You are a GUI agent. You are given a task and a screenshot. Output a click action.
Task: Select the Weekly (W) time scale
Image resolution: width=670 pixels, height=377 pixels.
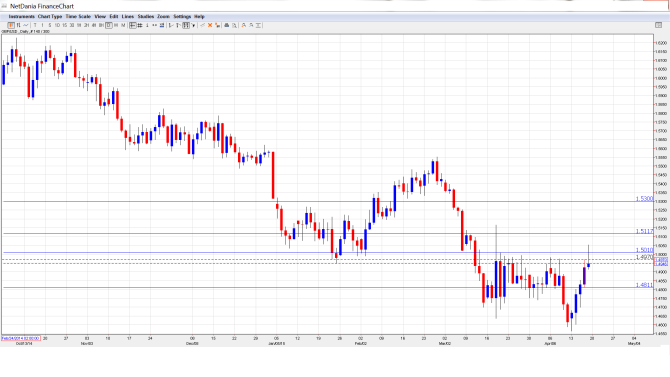pyautogui.click(x=116, y=26)
